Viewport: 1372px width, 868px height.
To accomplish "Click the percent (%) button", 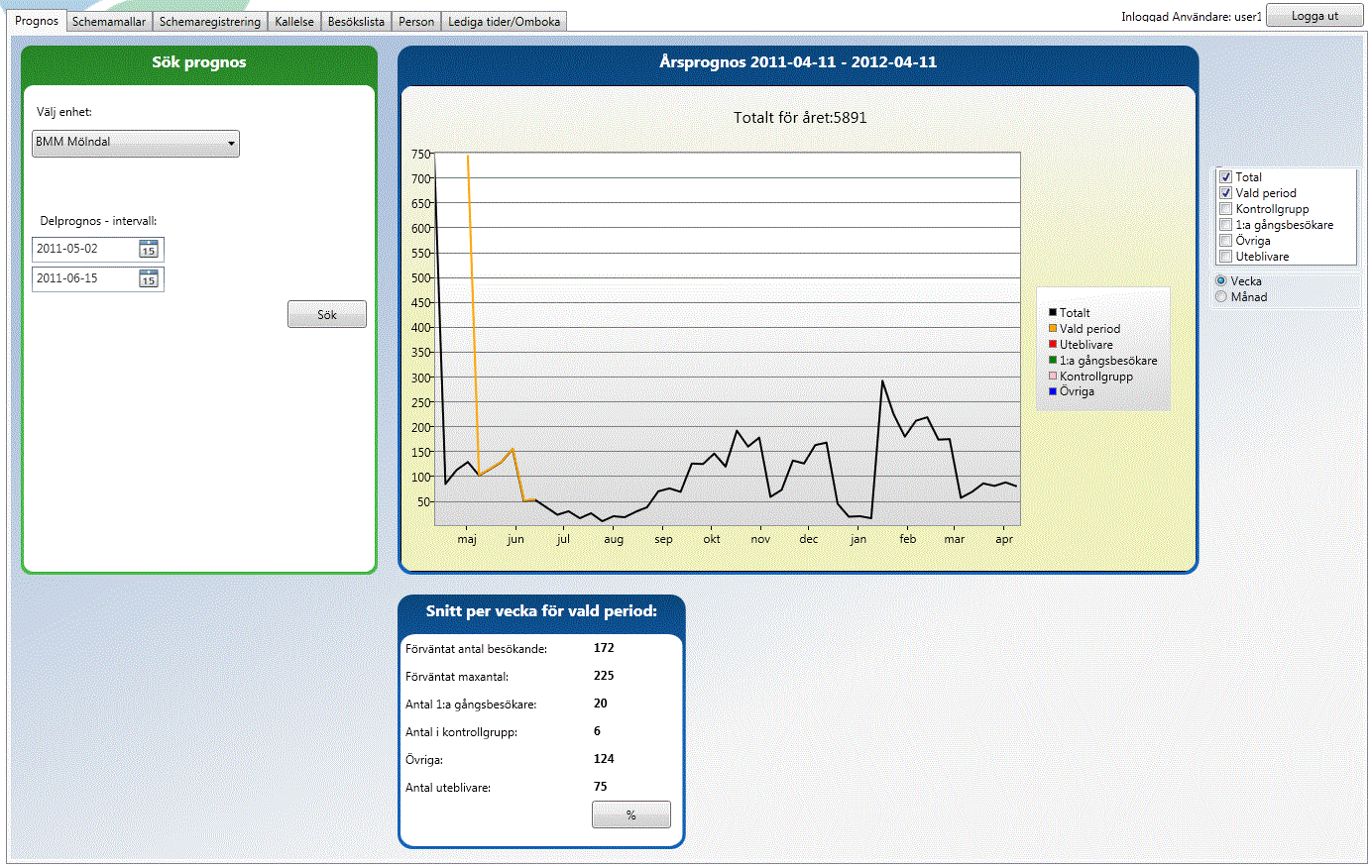I will [x=631, y=815].
